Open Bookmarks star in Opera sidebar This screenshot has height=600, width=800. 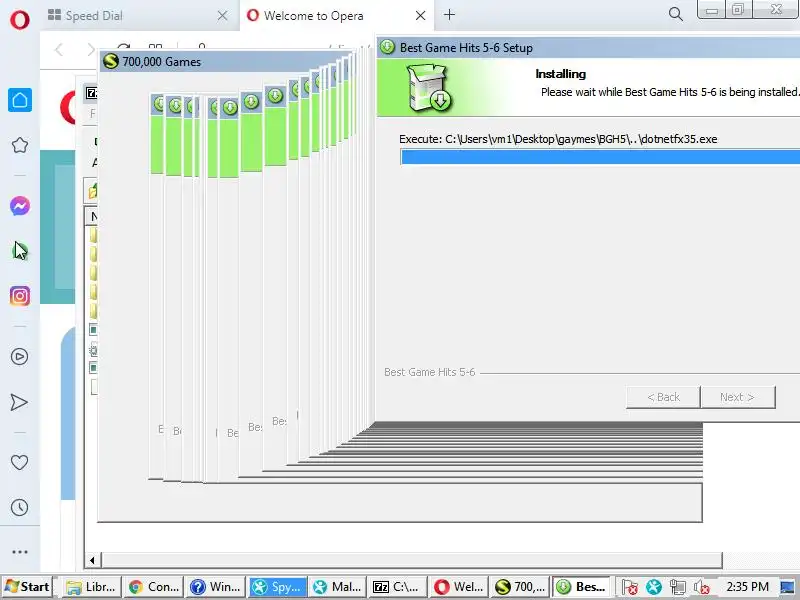20,145
